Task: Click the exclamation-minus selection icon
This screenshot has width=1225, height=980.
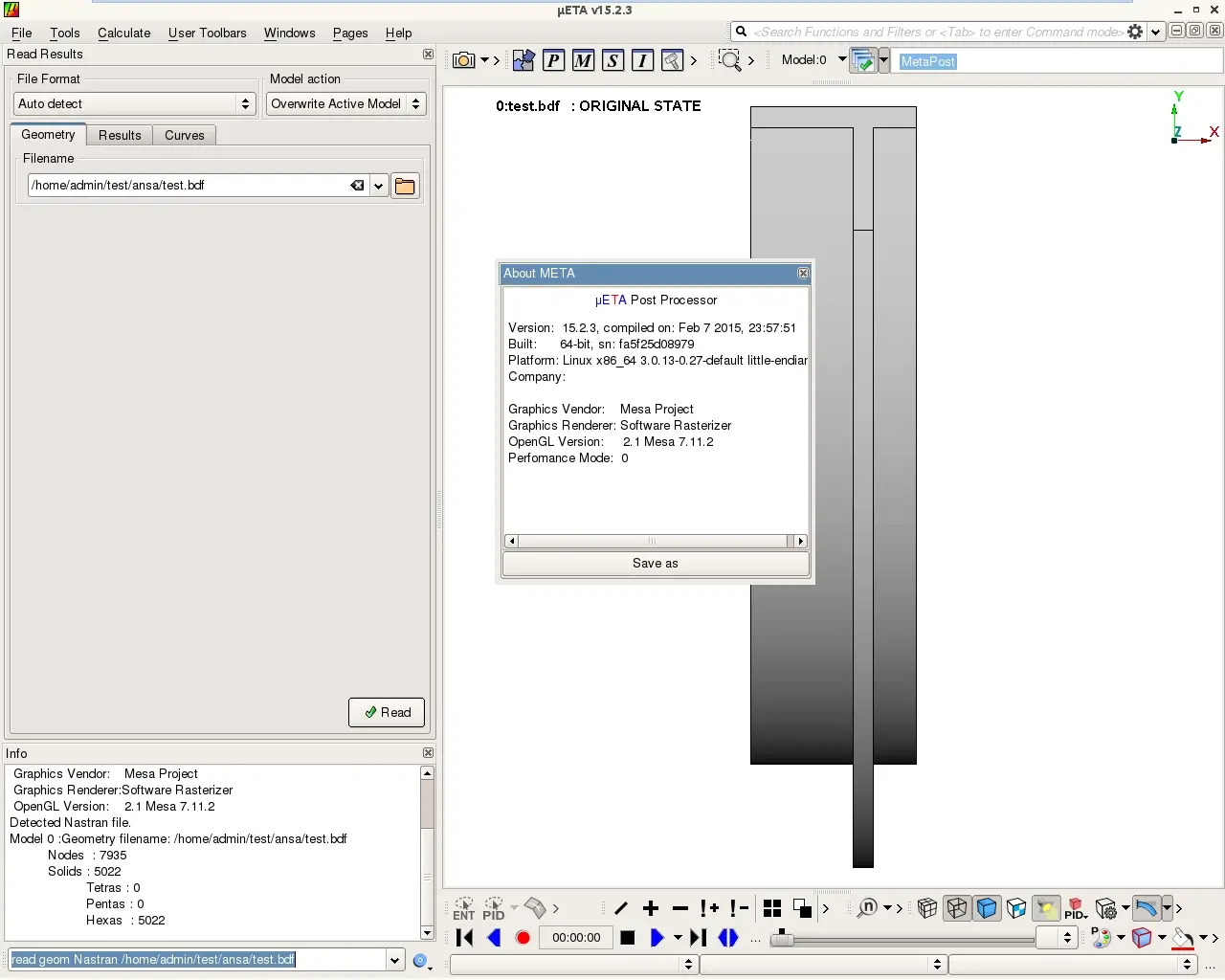Action: (x=739, y=908)
